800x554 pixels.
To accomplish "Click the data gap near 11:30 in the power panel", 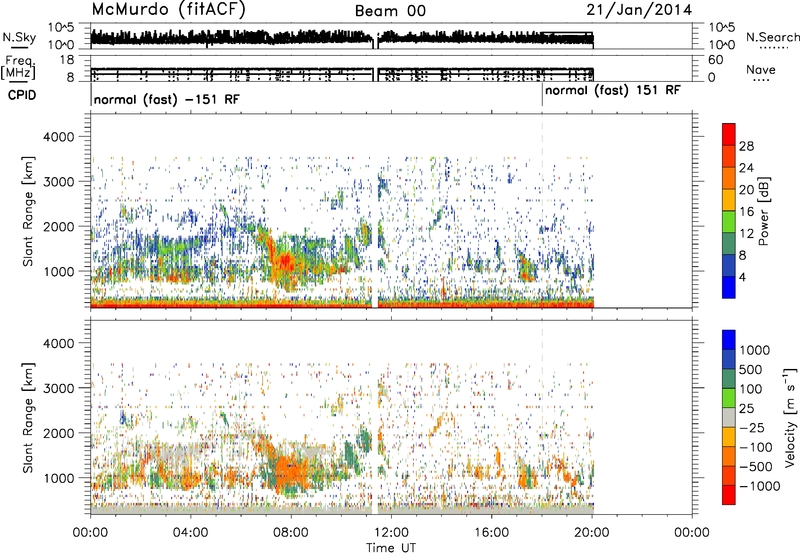I will 375,211.
